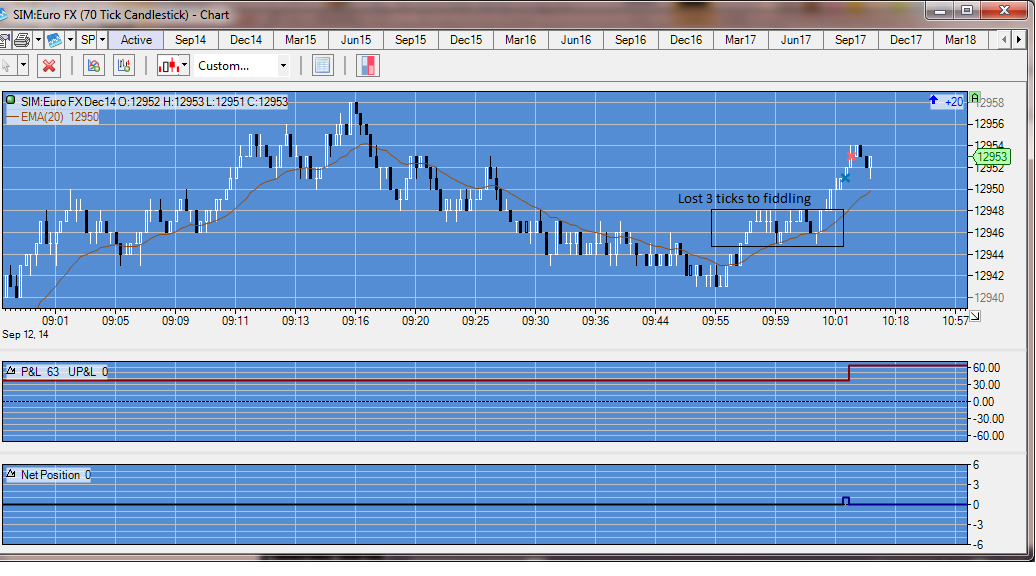This screenshot has width=1036, height=576.
Task: Open the Mar16 contract tab
Action: pos(521,40)
